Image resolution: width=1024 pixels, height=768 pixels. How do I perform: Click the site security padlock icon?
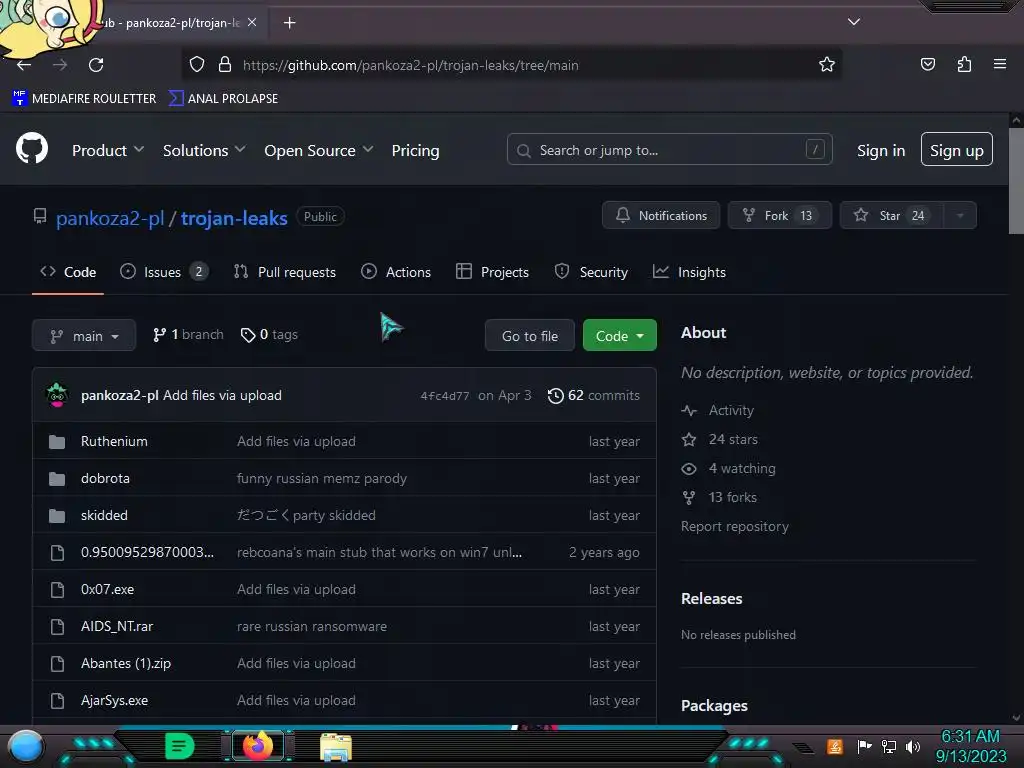225,64
